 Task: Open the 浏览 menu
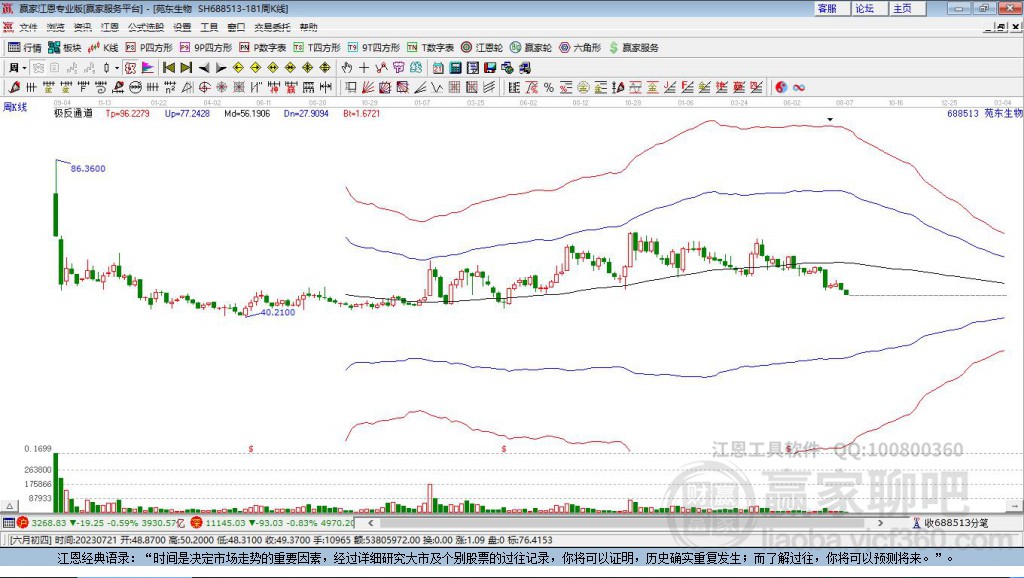coord(56,27)
